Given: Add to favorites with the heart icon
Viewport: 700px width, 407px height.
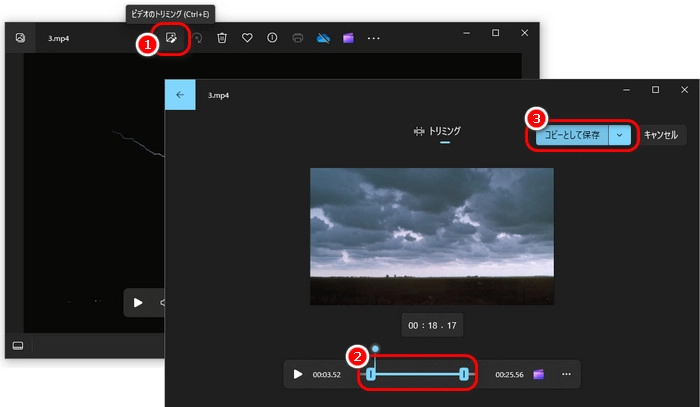Looking at the screenshot, I should (x=247, y=38).
